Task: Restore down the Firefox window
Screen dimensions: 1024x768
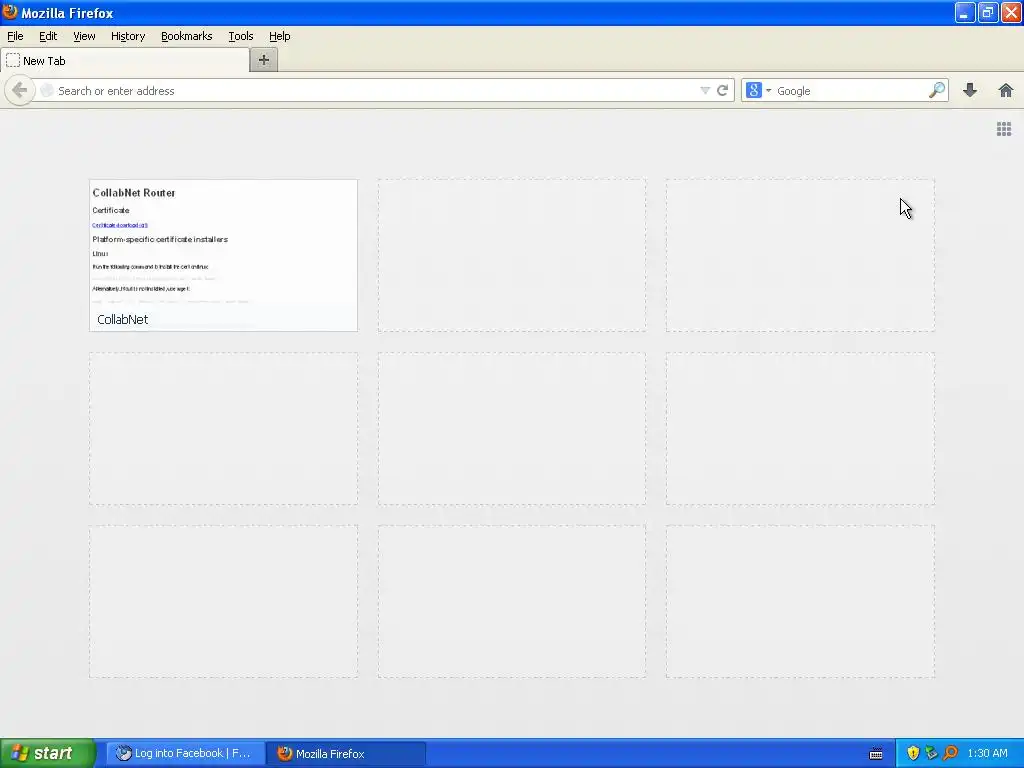Action: pos(988,12)
